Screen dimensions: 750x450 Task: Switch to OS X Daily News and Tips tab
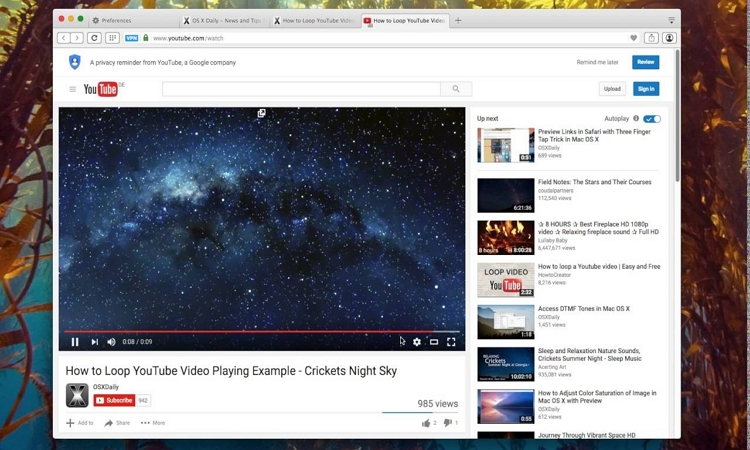226,21
